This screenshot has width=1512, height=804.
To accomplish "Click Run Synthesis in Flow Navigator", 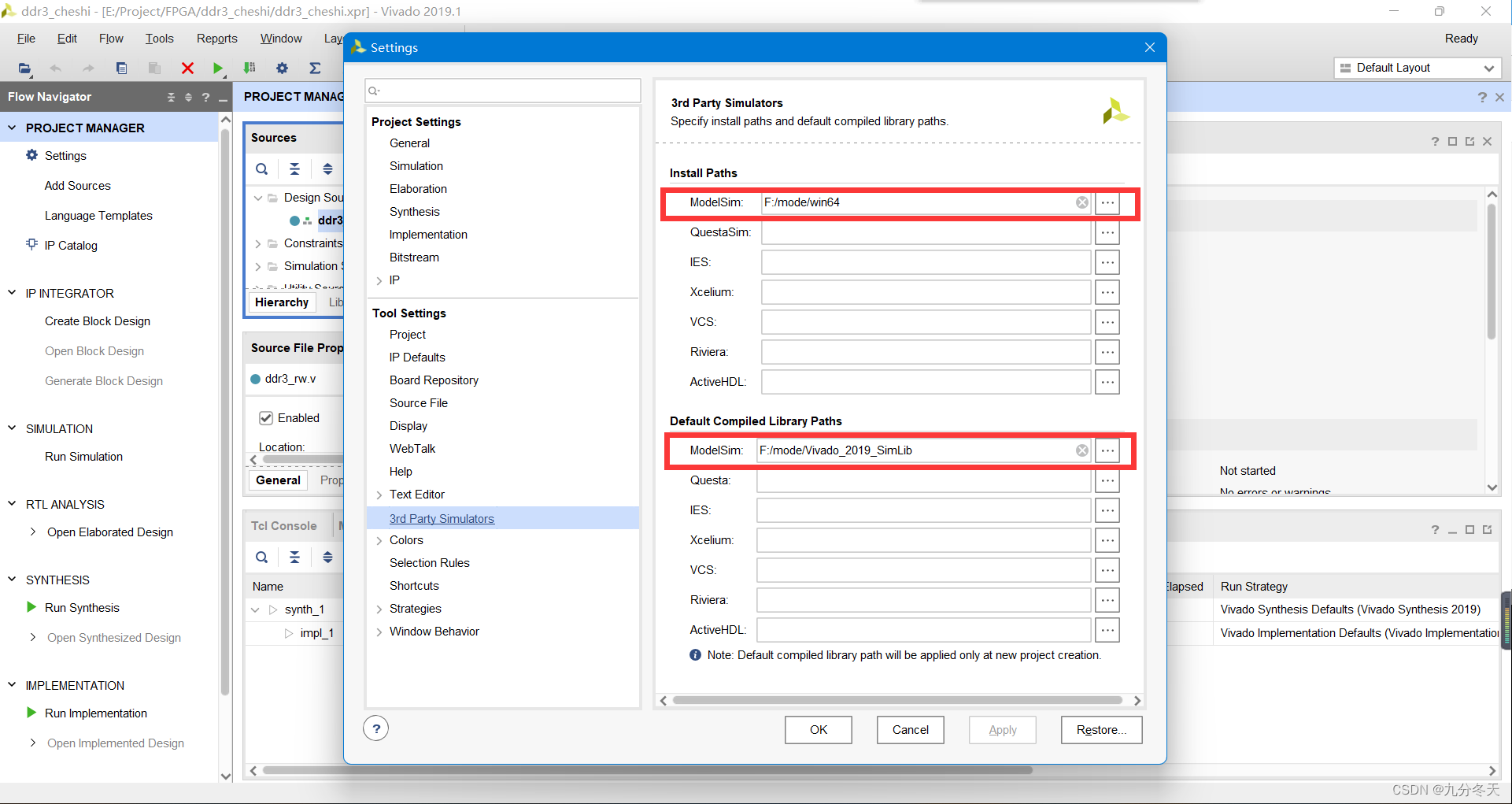I will pyautogui.click(x=82, y=608).
